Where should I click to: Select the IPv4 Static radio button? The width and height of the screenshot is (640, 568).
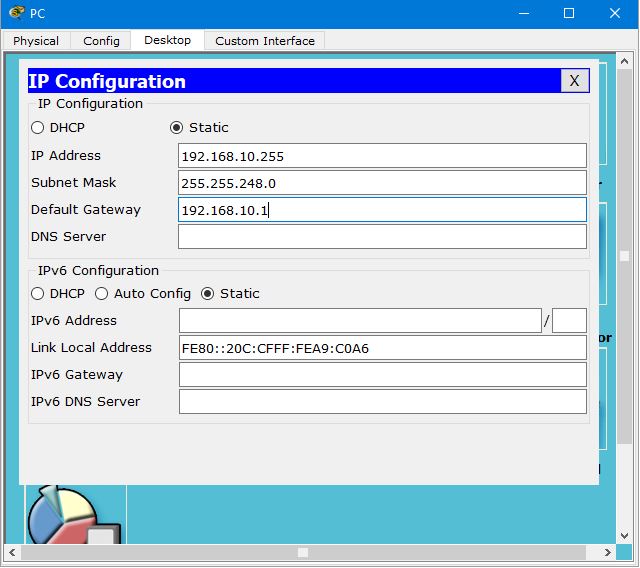click(x=177, y=128)
